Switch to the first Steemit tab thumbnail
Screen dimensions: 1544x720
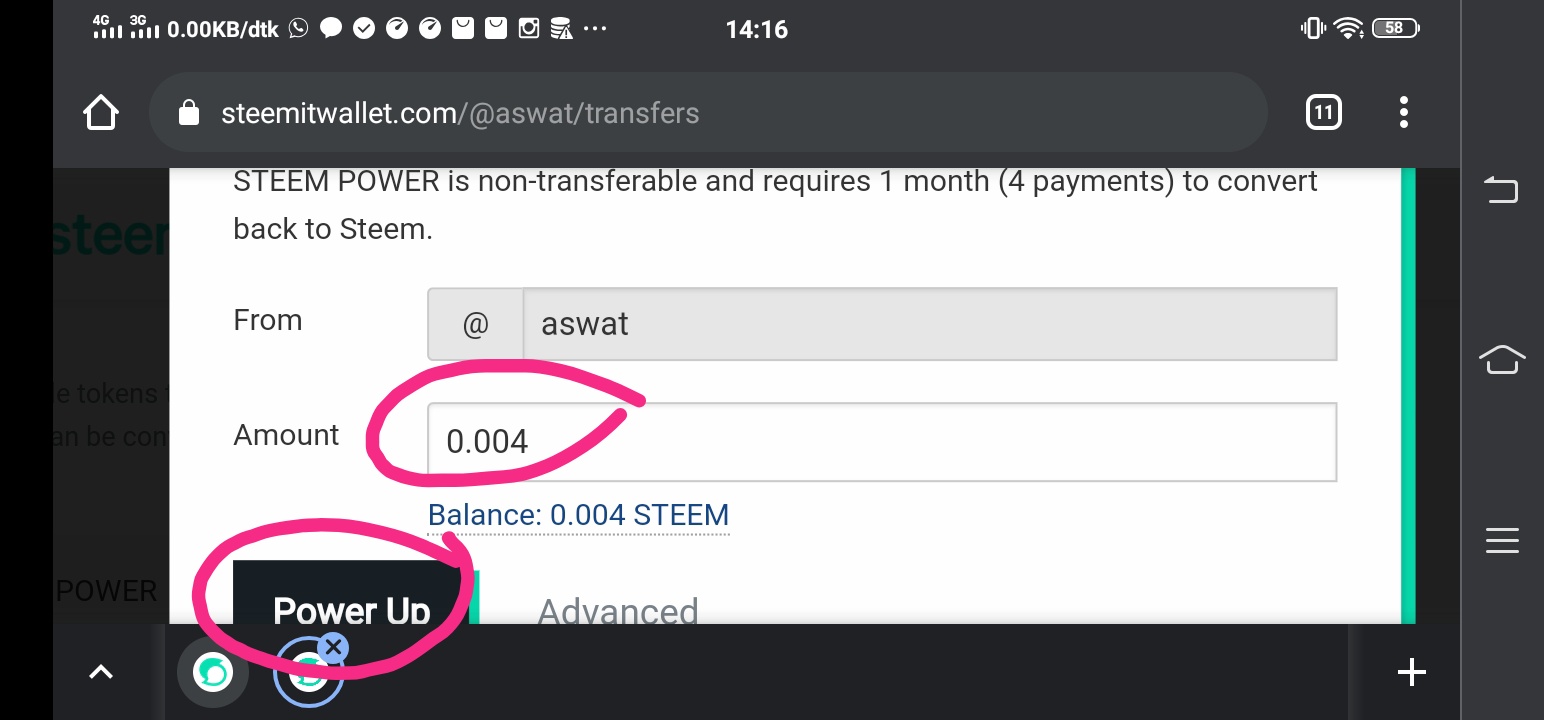click(212, 672)
